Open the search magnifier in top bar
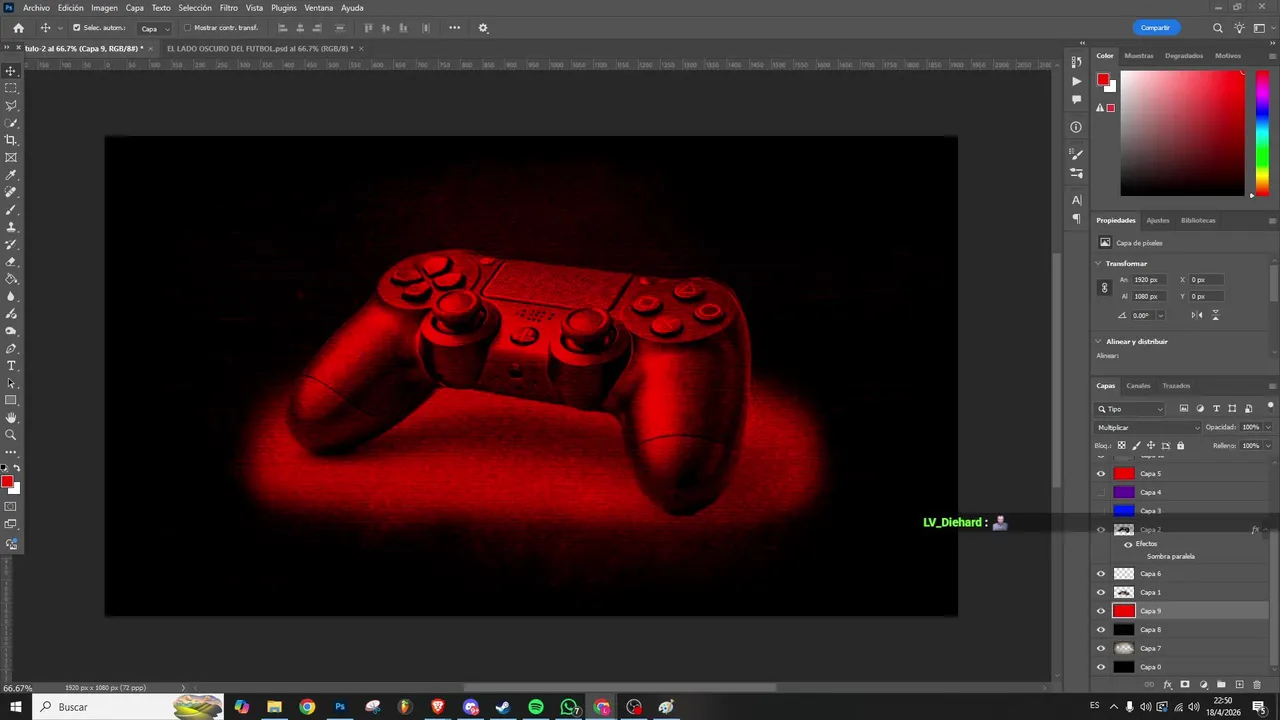This screenshot has width=1280, height=720. [1217, 28]
